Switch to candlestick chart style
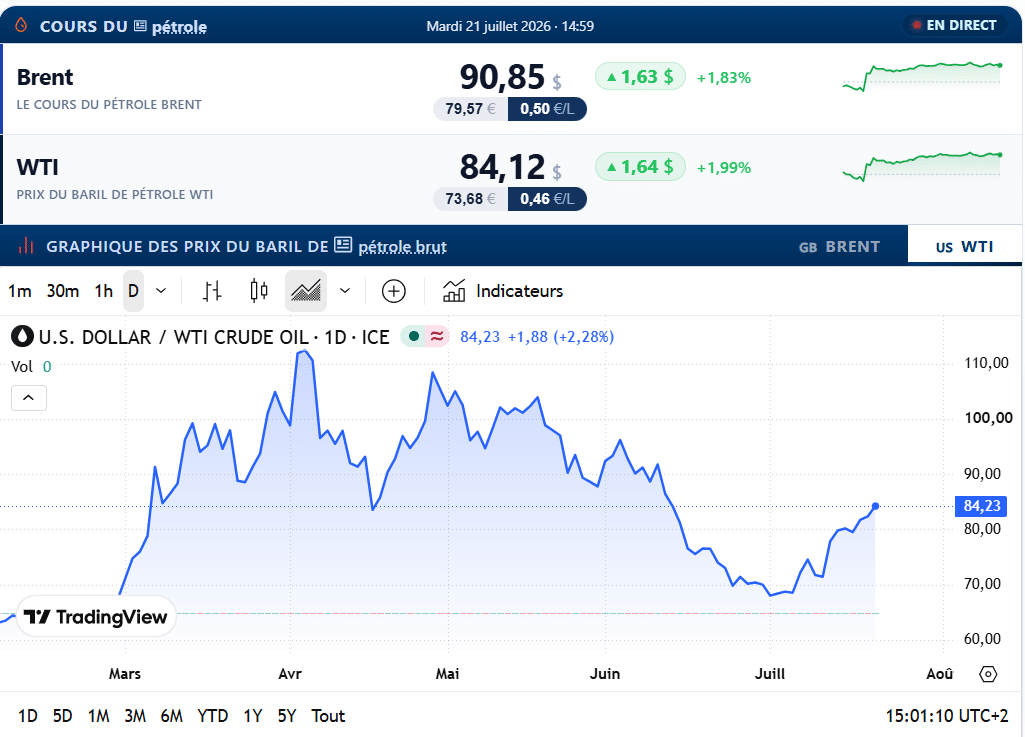The width and height of the screenshot is (1025, 737). pyautogui.click(x=259, y=291)
